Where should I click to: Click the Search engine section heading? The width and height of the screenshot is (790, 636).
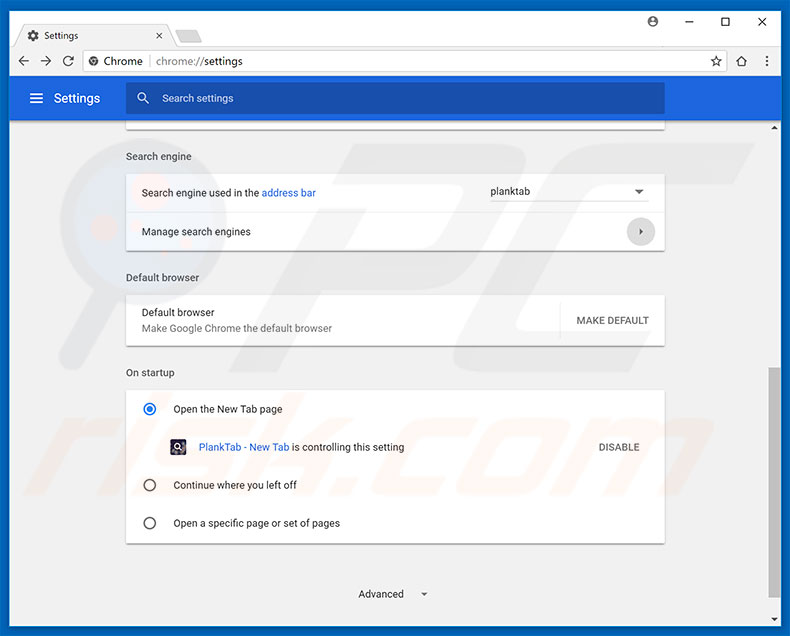(159, 157)
